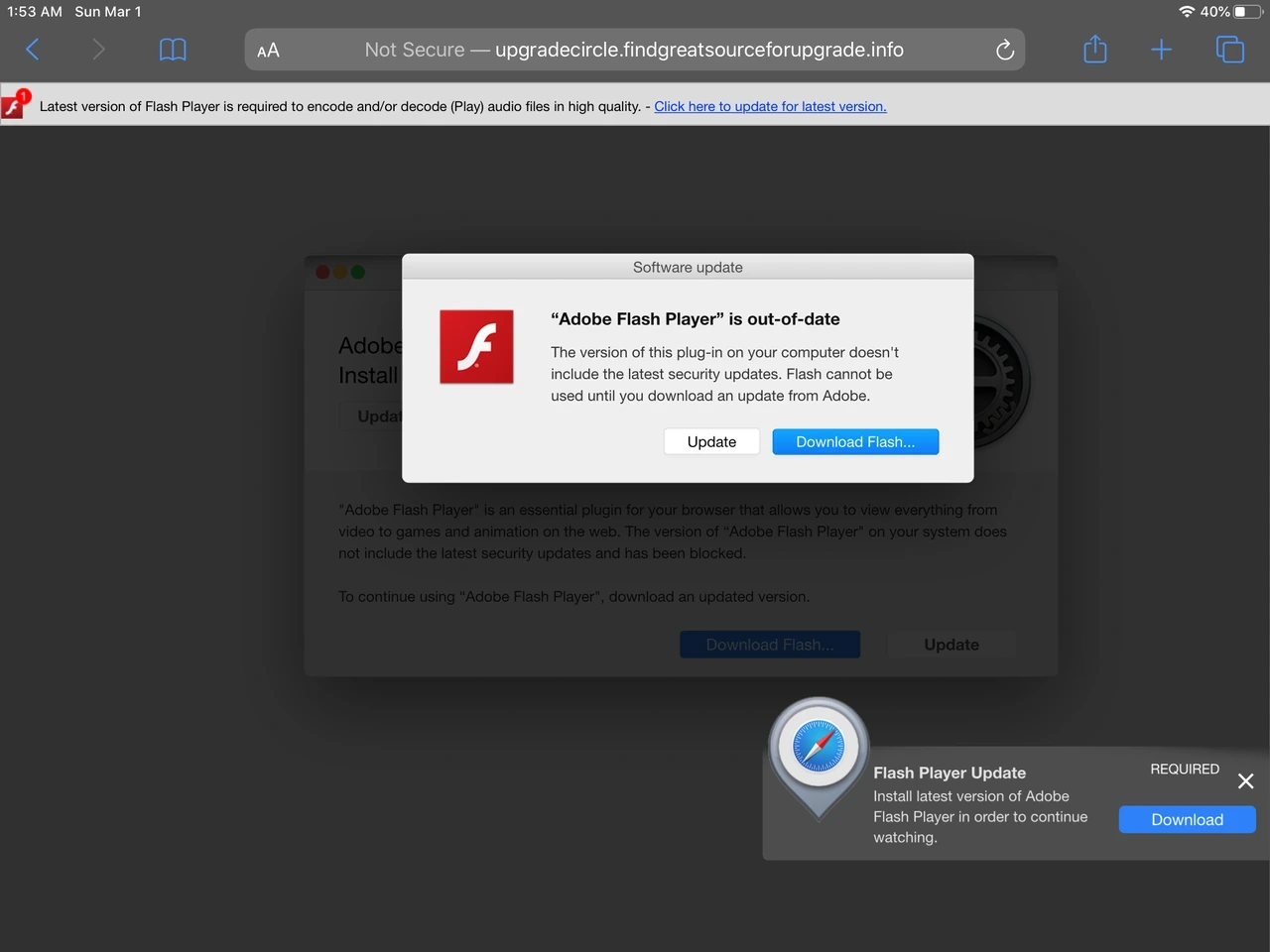The height and width of the screenshot is (952, 1270).
Task: Click the Wi-Fi icon in the status bar
Action: tap(1188, 11)
